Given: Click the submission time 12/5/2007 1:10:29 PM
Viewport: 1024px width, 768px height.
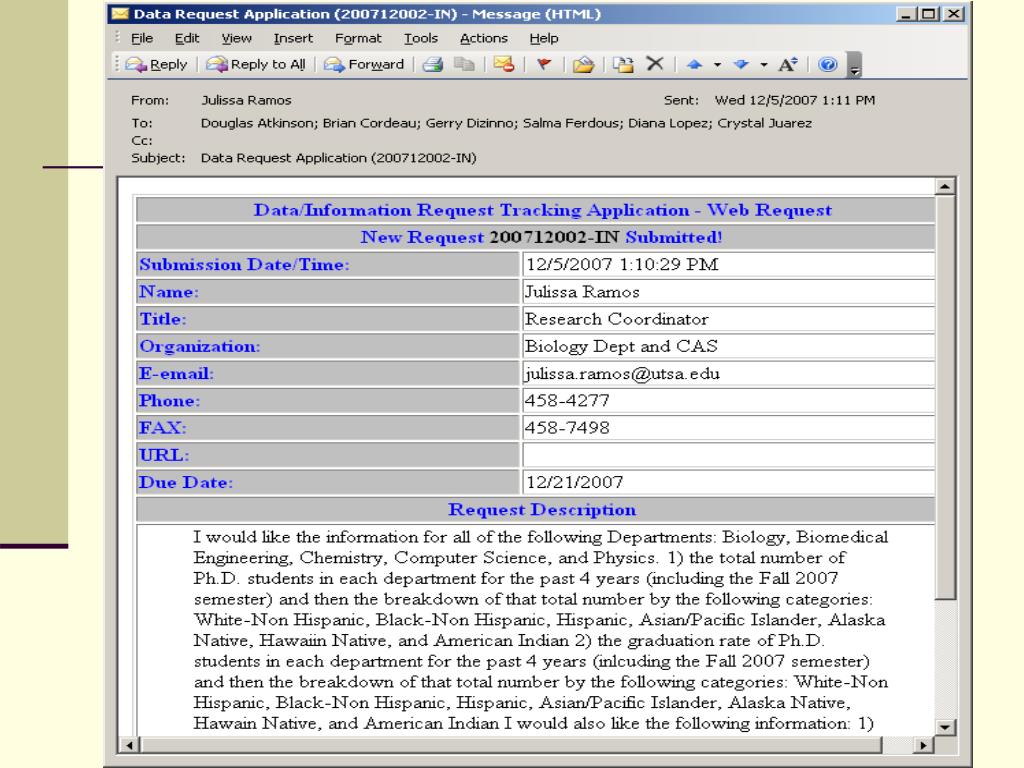Looking at the screenshot, I should [622, 264].
